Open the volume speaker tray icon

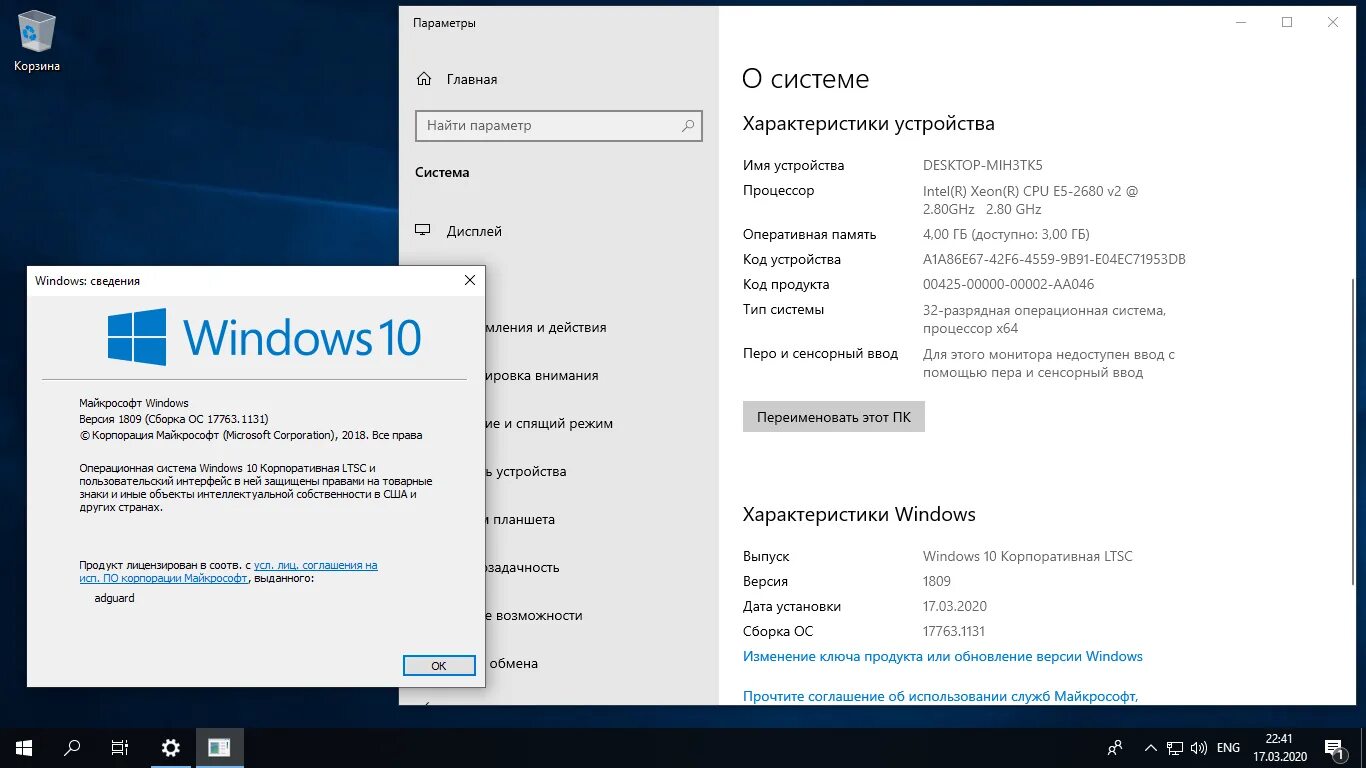pyautogui.click(x=1198, y=747)
